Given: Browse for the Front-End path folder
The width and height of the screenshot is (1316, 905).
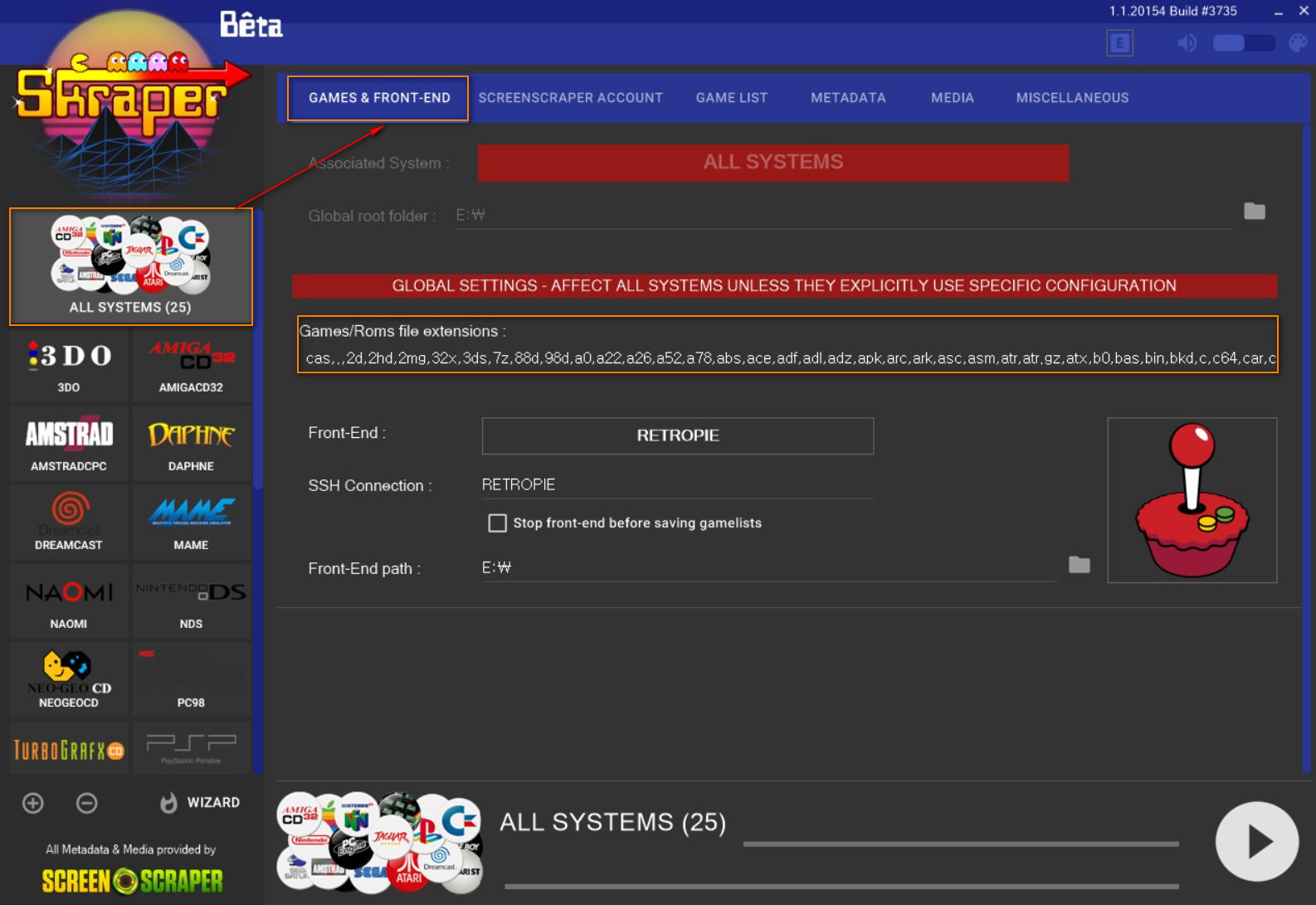Looking at the screenshot, I should click(x=1080, y=566).
